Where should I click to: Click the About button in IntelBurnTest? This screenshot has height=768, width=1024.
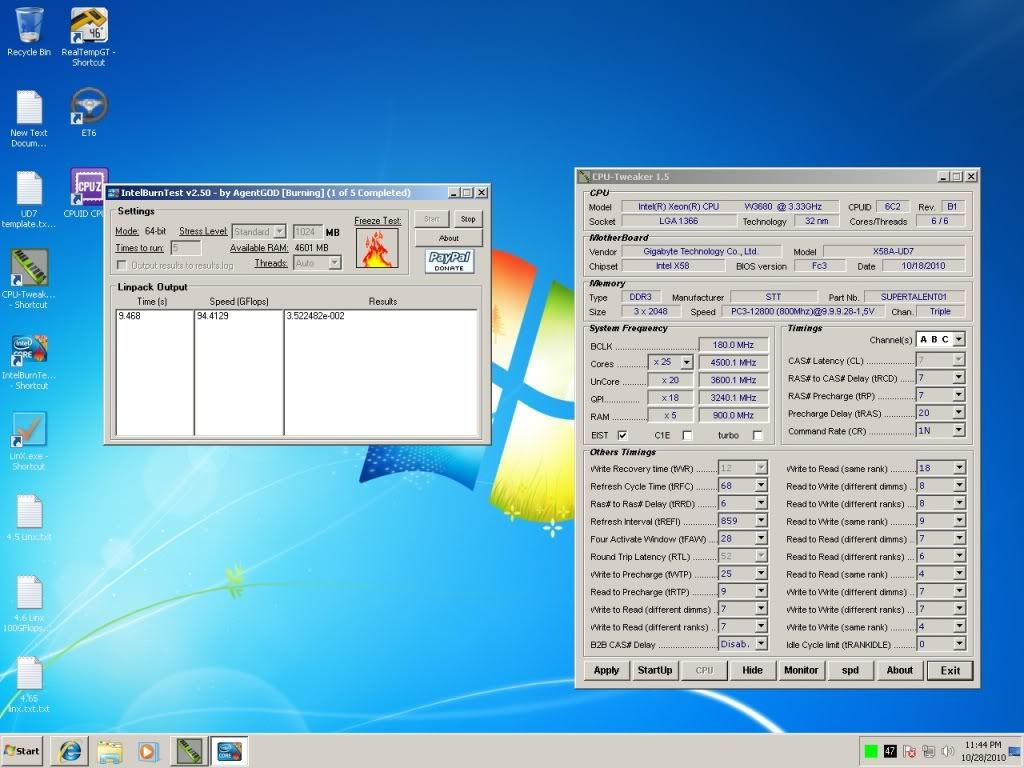point(448,238)
